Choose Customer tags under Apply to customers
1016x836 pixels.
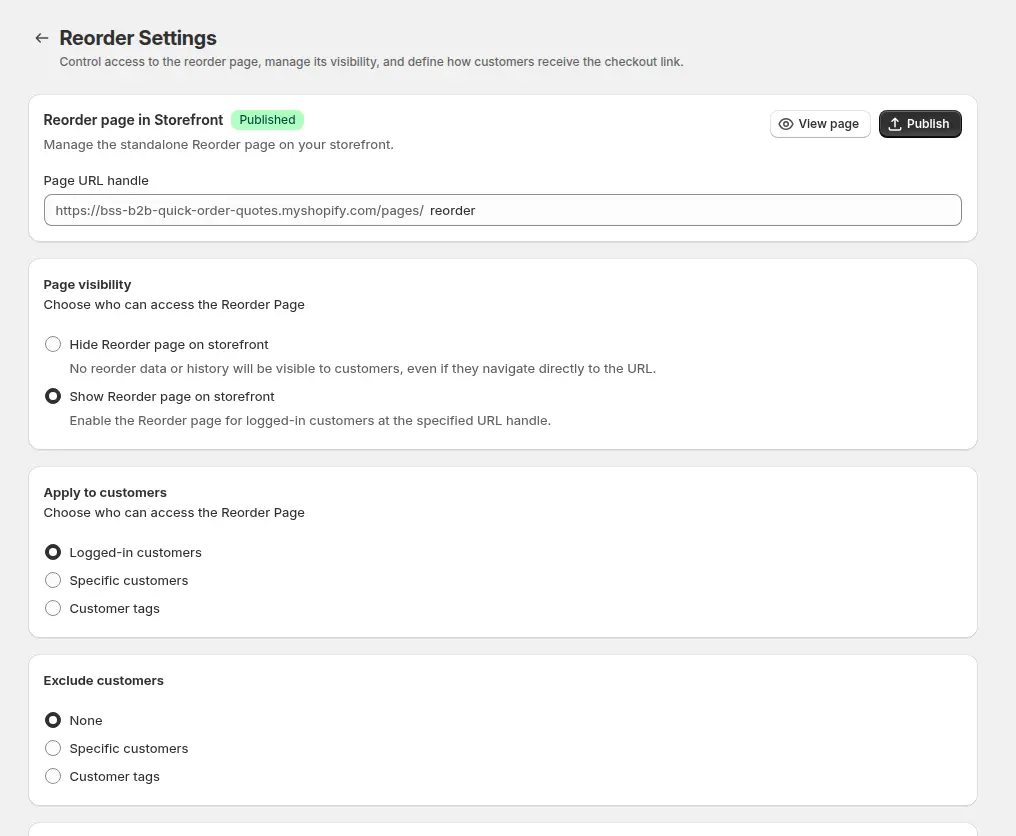point(53,608)
